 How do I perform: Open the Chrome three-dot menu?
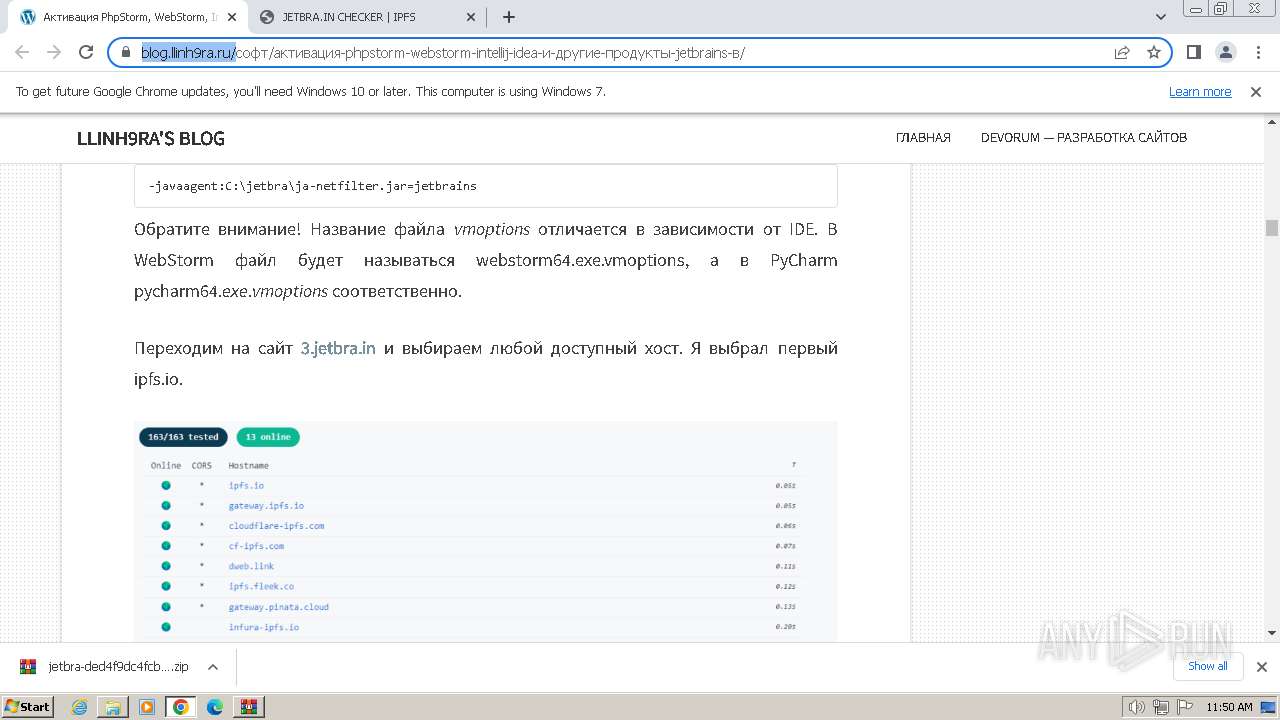click(1256, 53)
